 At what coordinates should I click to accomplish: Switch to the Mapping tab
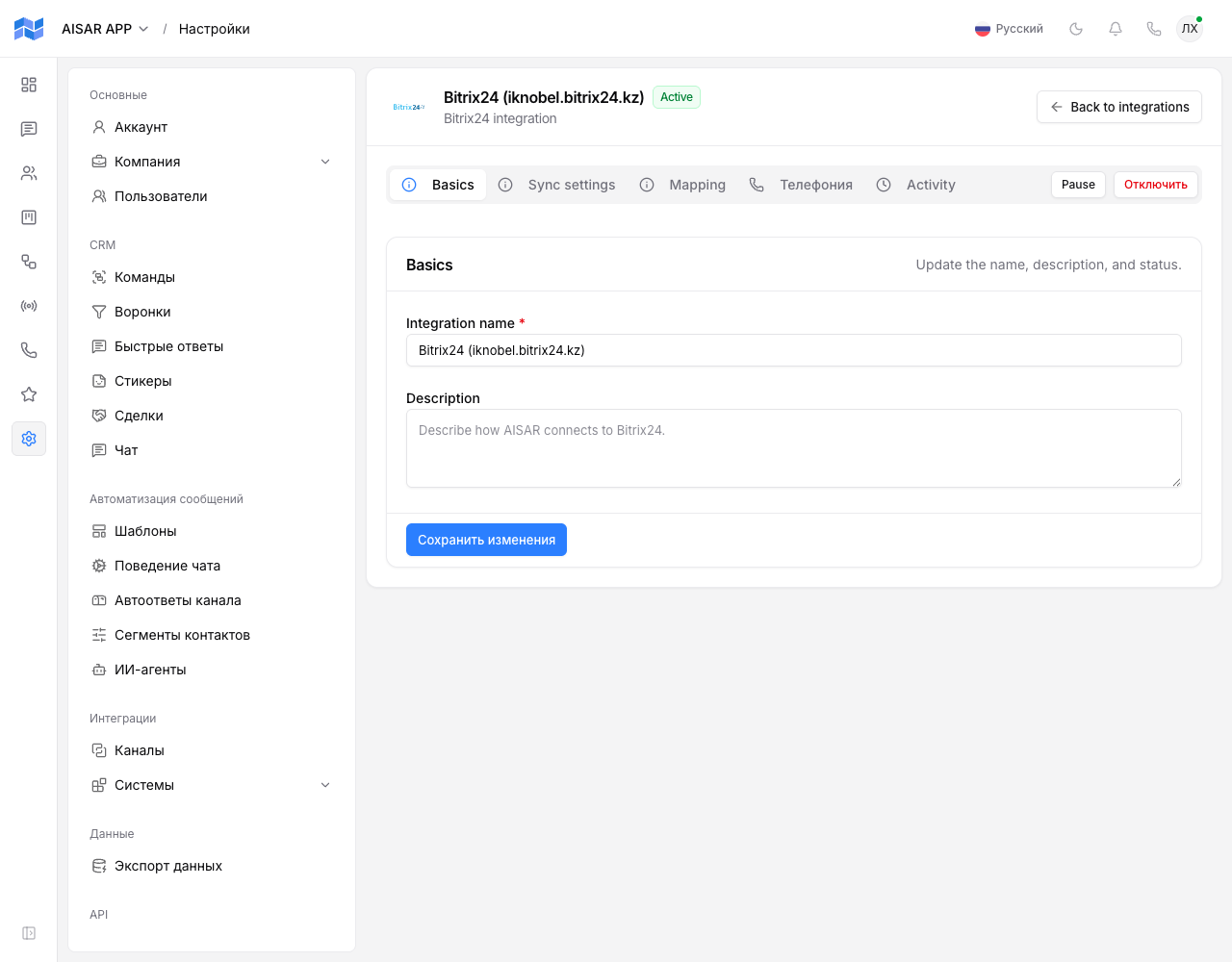point(682,185)
